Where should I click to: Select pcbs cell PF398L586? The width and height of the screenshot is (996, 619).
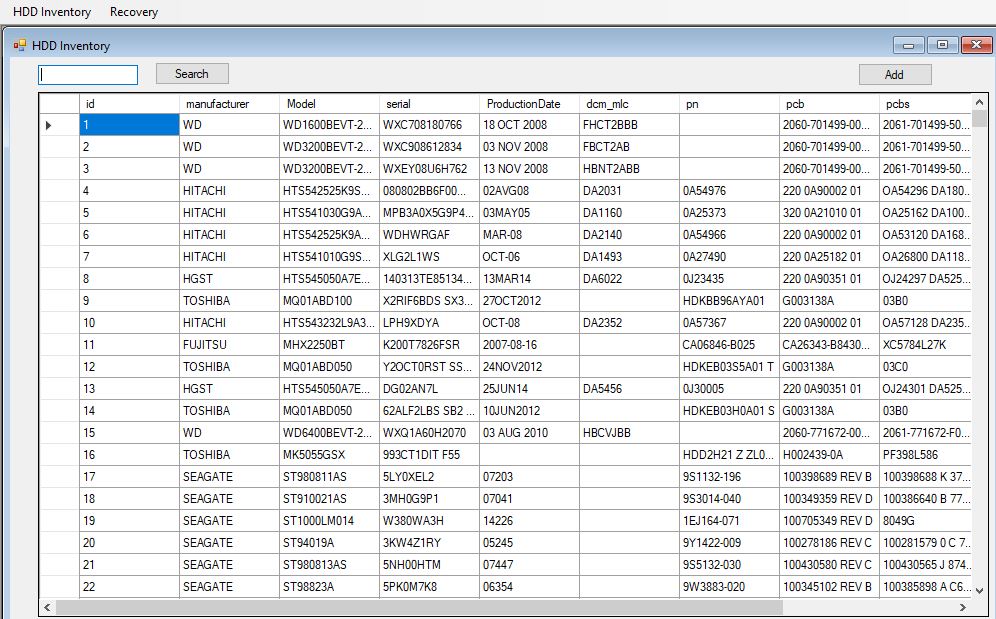925,455
